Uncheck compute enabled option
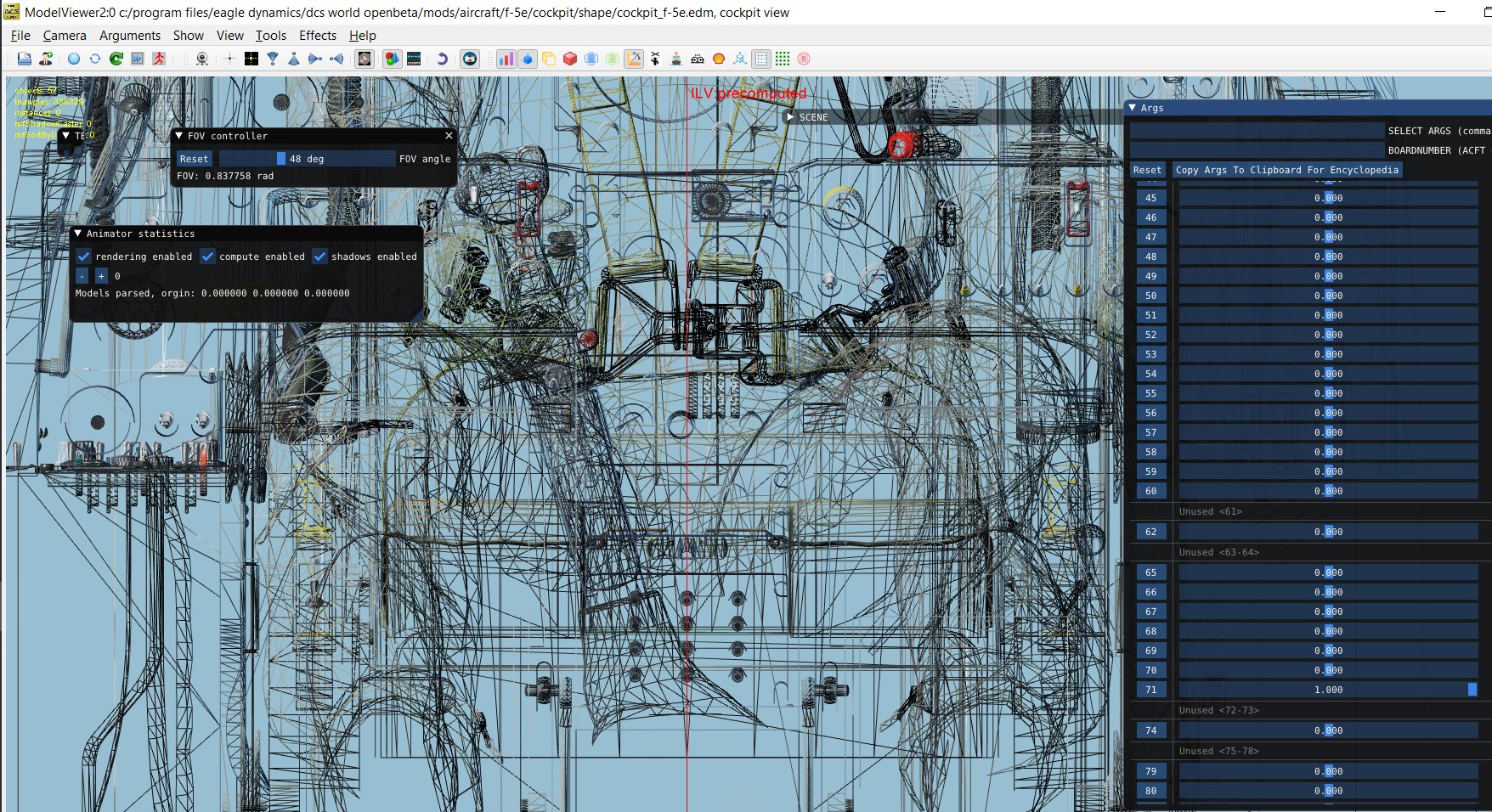The height and width of the screenshot is (812, 1492). tap(207, 257)
